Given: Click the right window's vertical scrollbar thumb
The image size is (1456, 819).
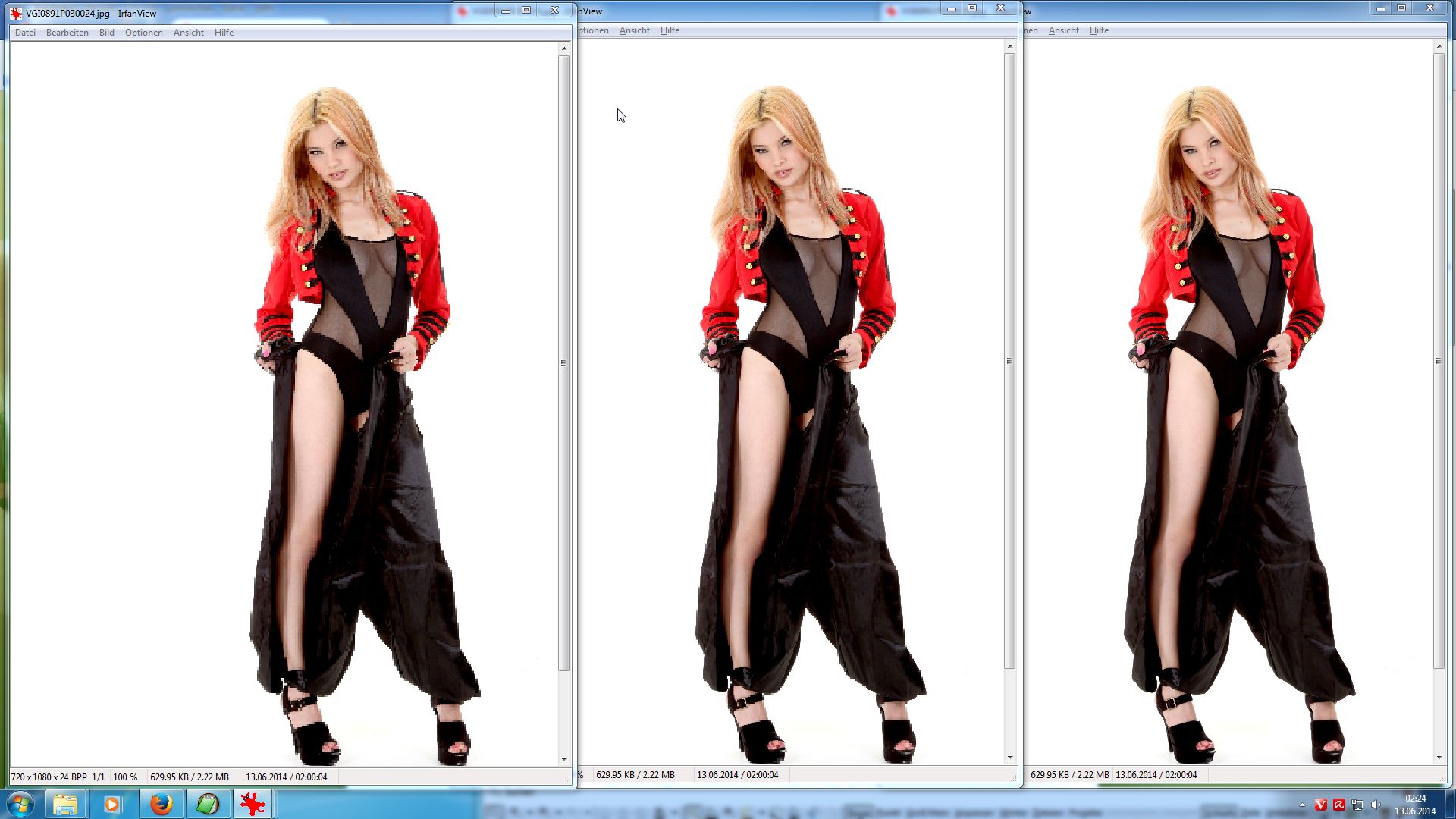Looking at the screenshot, I should point(1439,361).
